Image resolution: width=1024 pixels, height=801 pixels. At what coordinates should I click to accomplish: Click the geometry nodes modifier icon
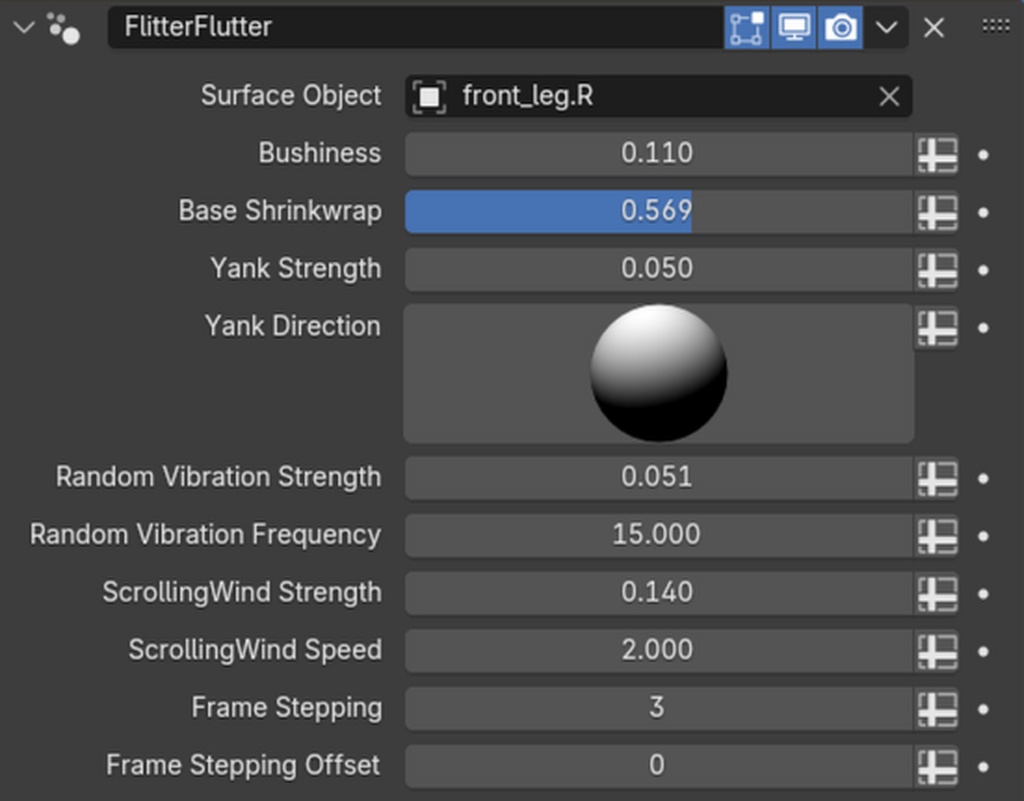pos(64,28)
